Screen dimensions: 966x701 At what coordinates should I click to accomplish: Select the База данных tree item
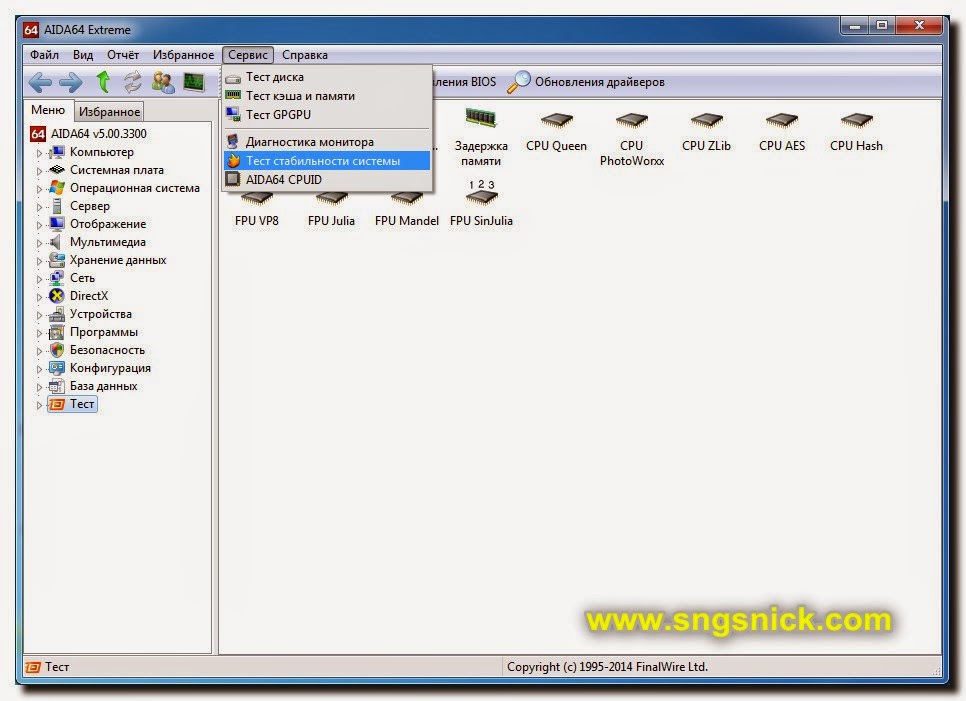coord(104,386)
